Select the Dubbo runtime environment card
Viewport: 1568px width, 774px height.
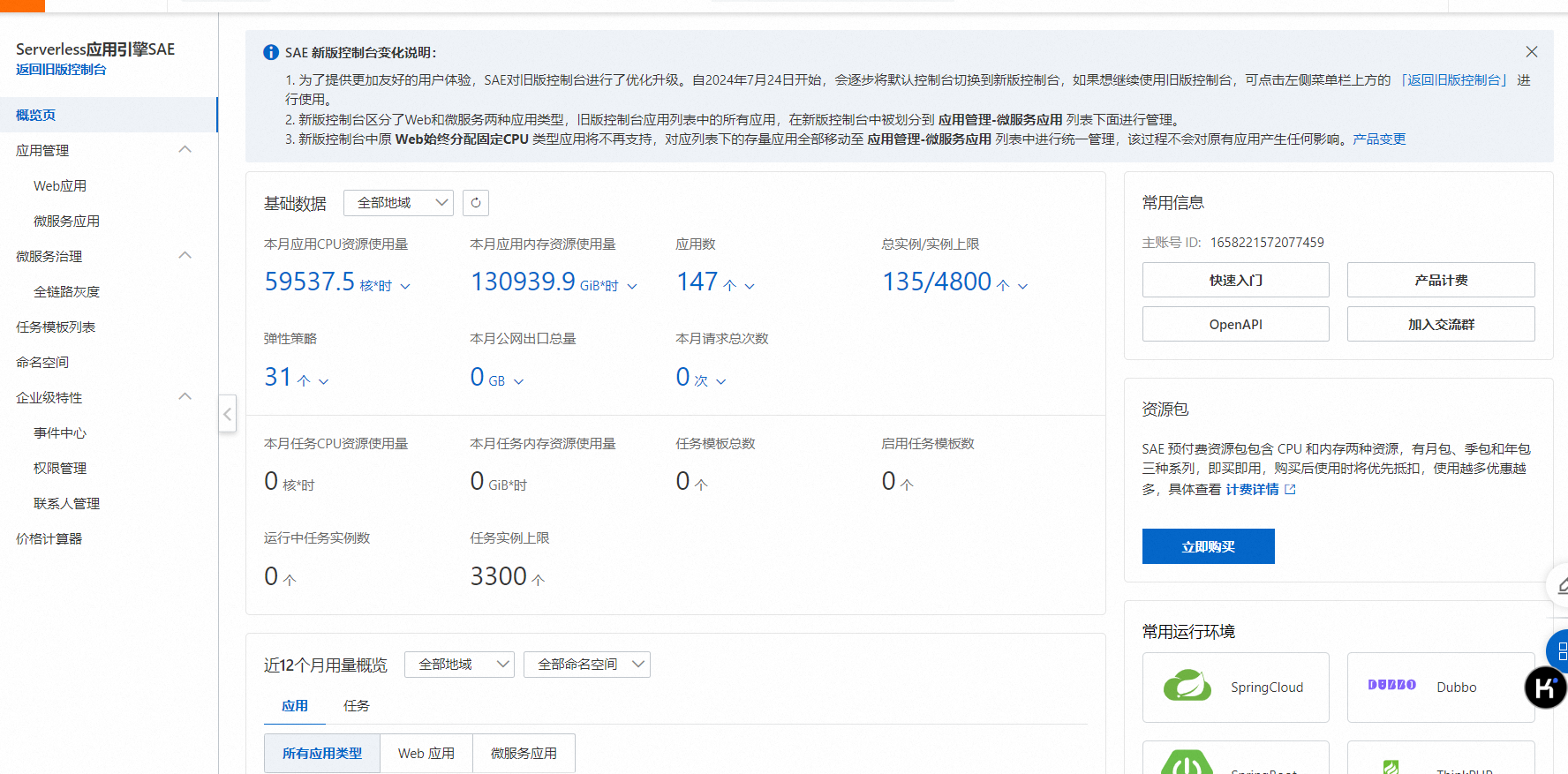pyautogui.click(x=1441, y=688)
